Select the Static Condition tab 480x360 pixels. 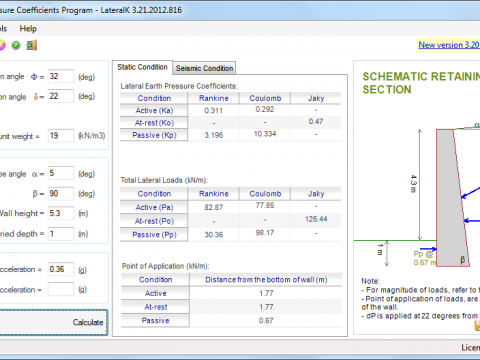click(142, 67)
